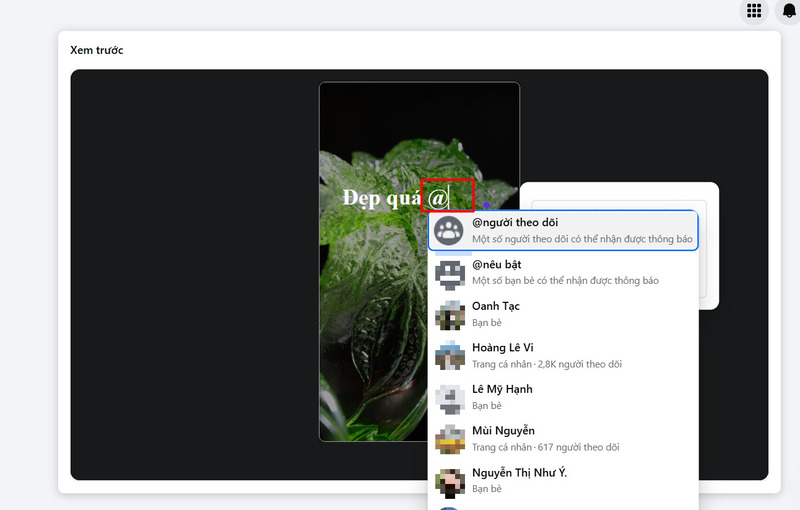Click Lê Mỹ Hạnh's profile avatar
800x510 pixels.
click(x=450, y=397)
